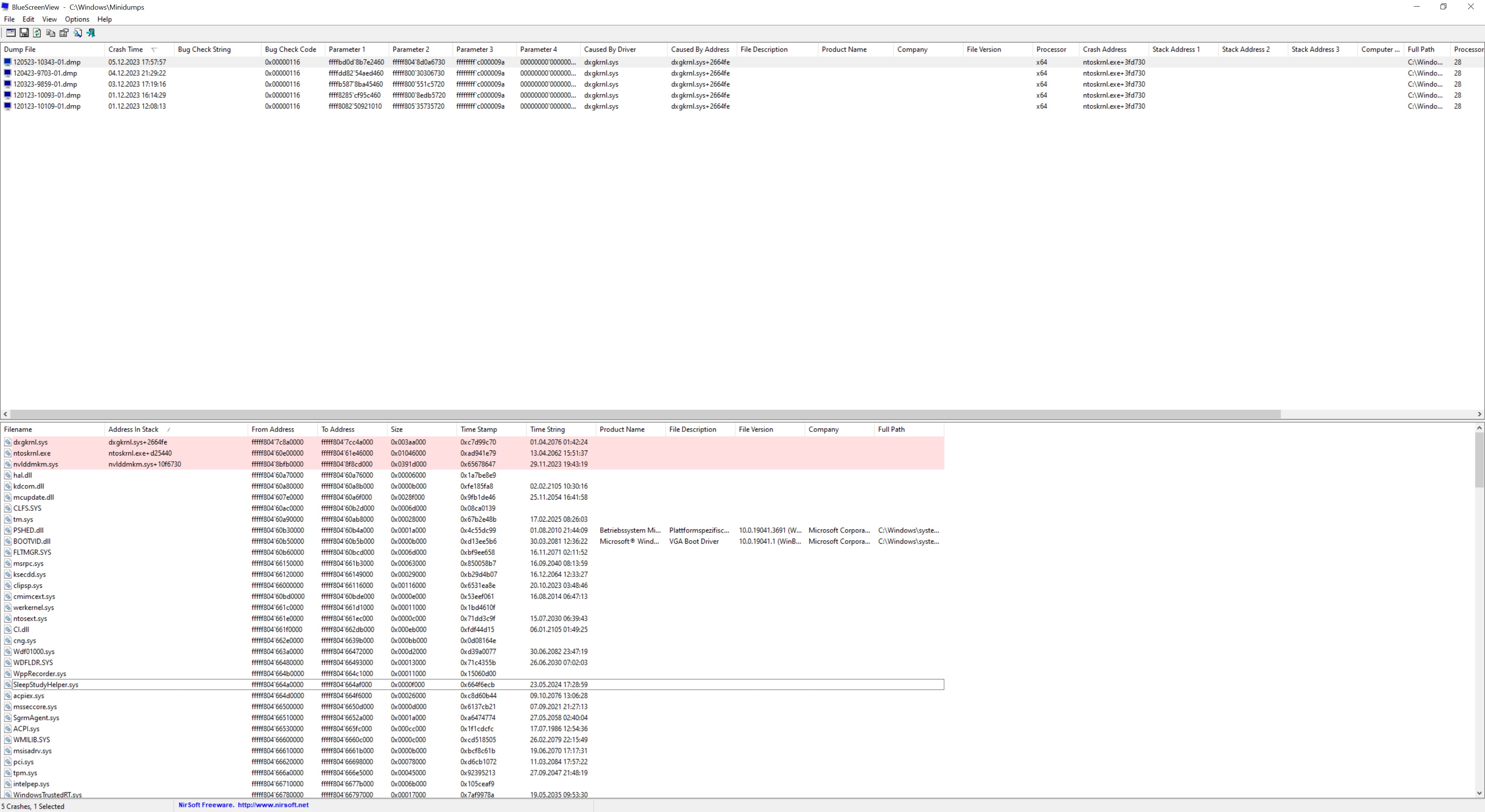The image size is (1485, 812).
Task: Click the Save Selected Items floppy icon
Action: (24, 33)
